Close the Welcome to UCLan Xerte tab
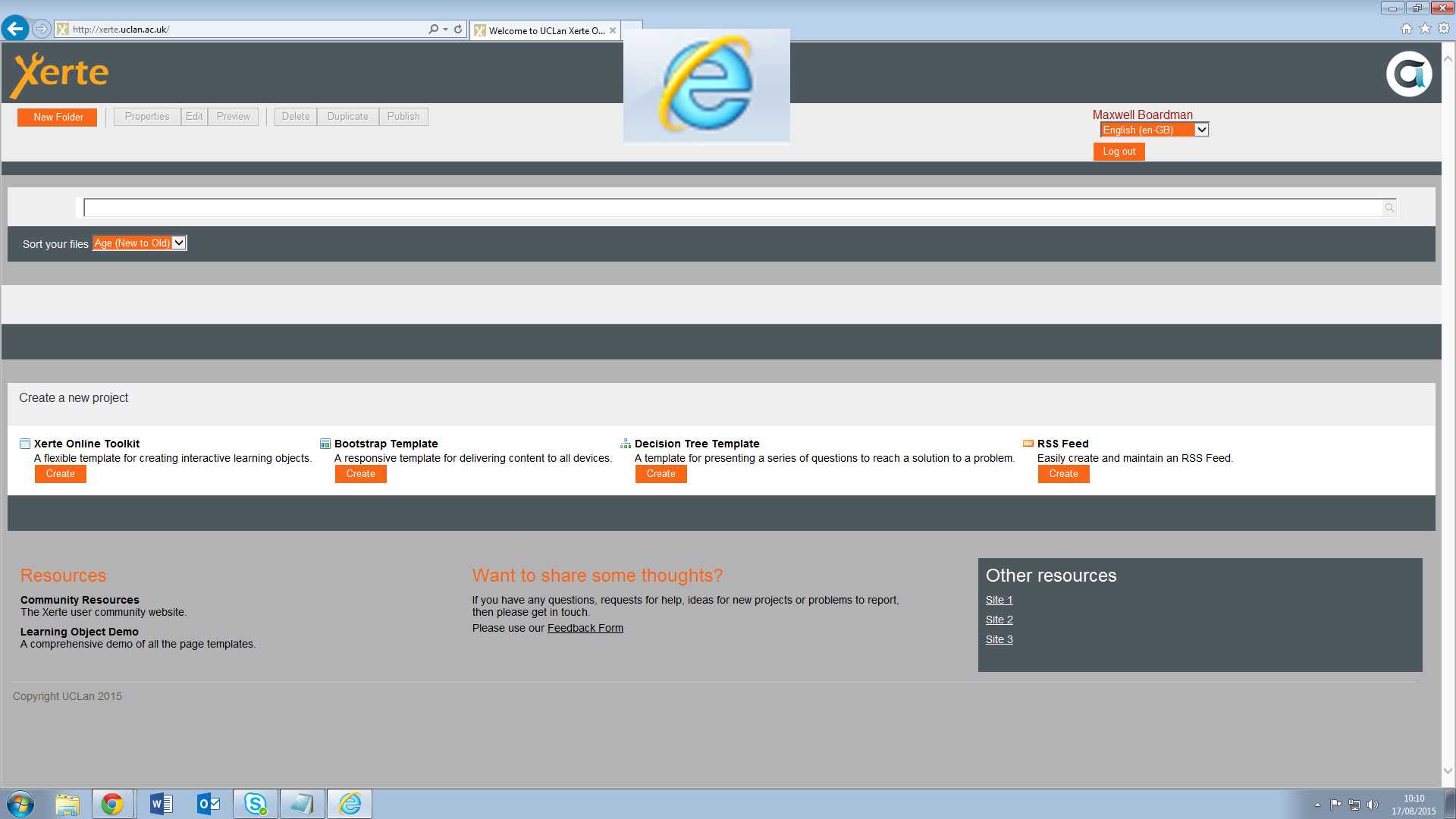This screenshot has height=819, width=1456. (x=613, y=30)
